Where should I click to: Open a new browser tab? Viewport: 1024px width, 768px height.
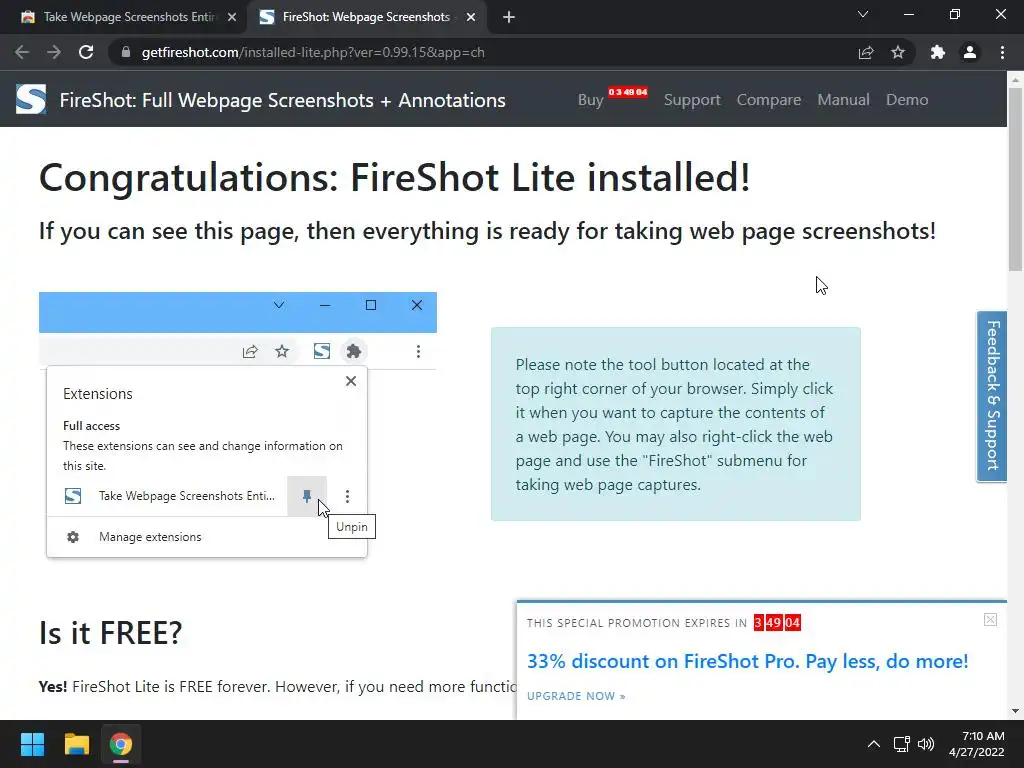[x=509, y=17]
